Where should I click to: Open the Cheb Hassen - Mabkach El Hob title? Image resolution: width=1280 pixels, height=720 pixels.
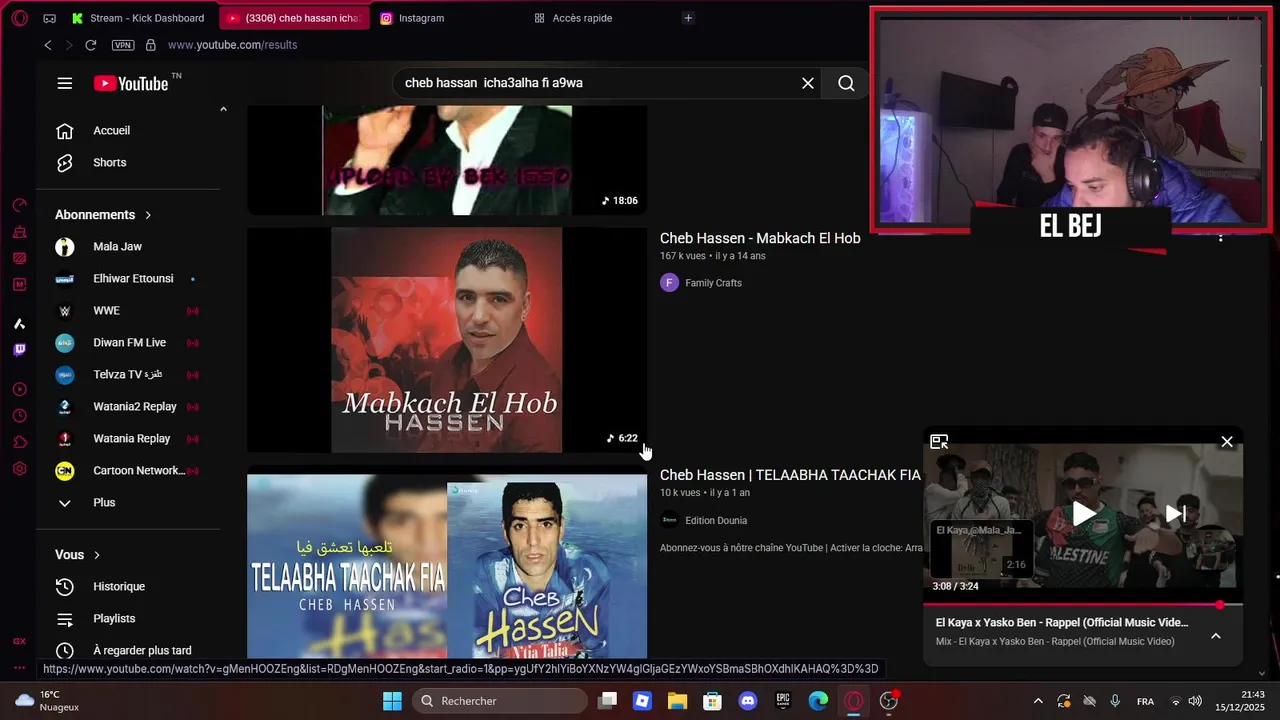pyautogui.click(x=760, y=238)
